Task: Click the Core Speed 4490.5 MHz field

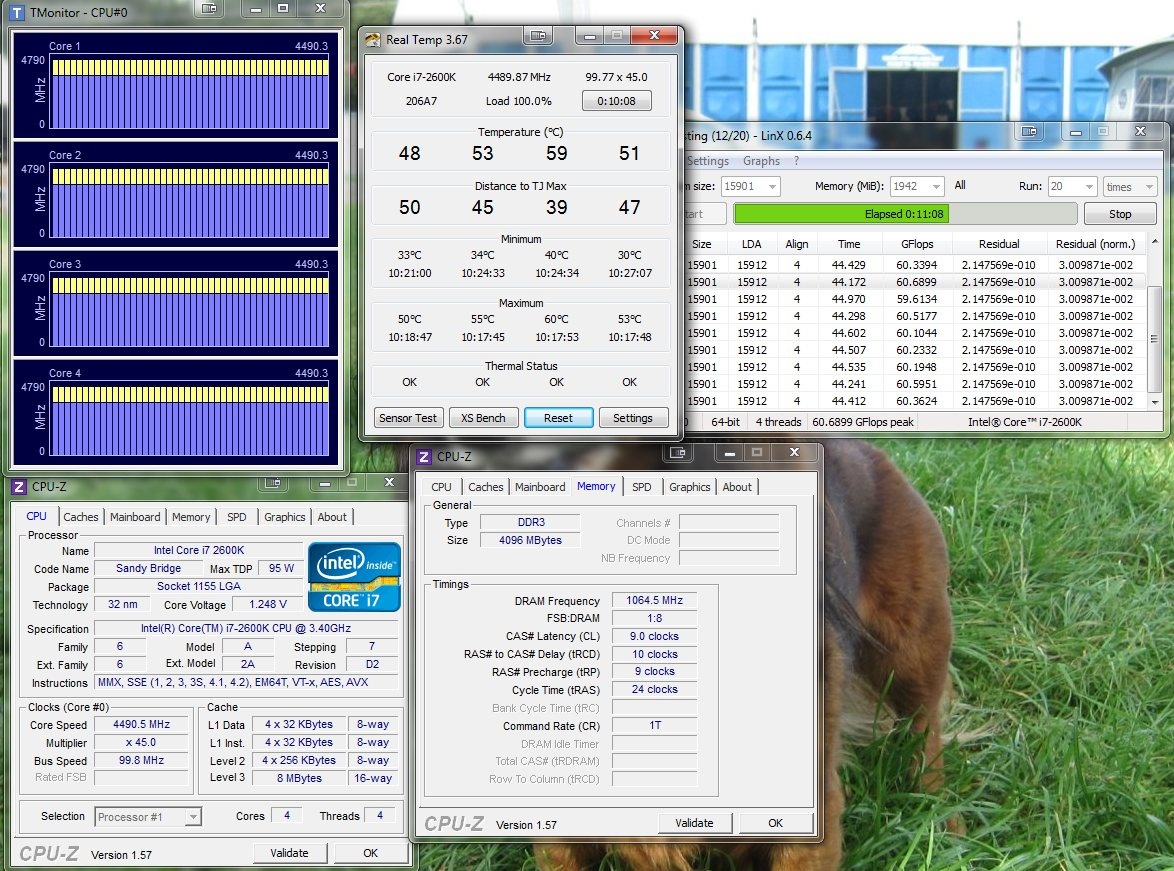Action: [142, 724]
